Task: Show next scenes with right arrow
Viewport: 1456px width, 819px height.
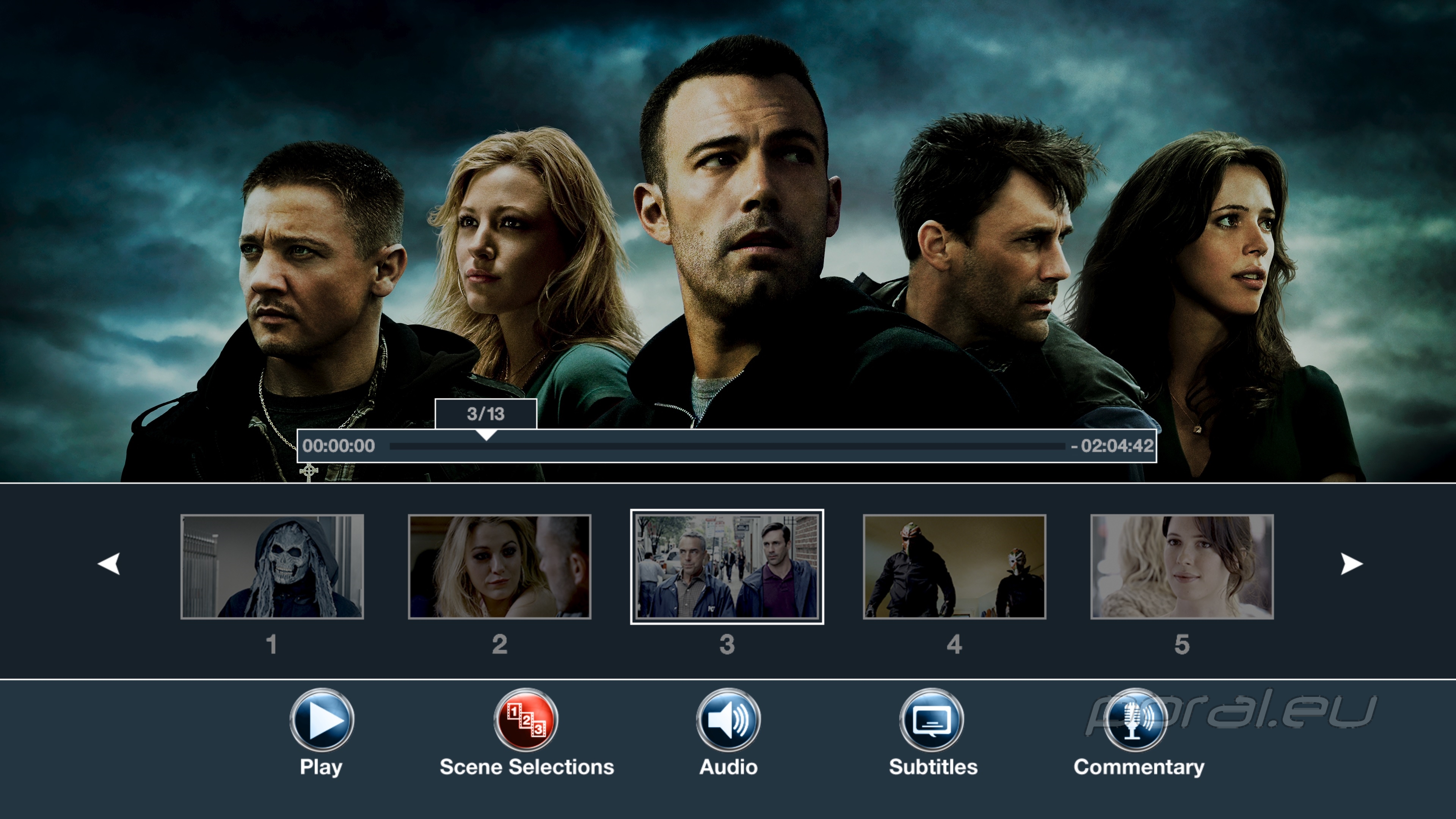Action: (1351, 563)
